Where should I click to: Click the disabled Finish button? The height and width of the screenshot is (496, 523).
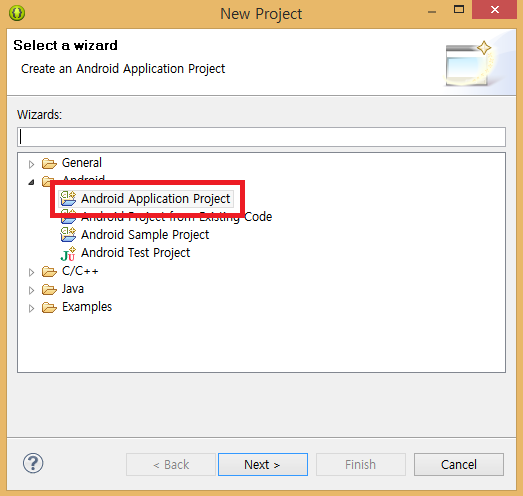(x=361, y=464)
